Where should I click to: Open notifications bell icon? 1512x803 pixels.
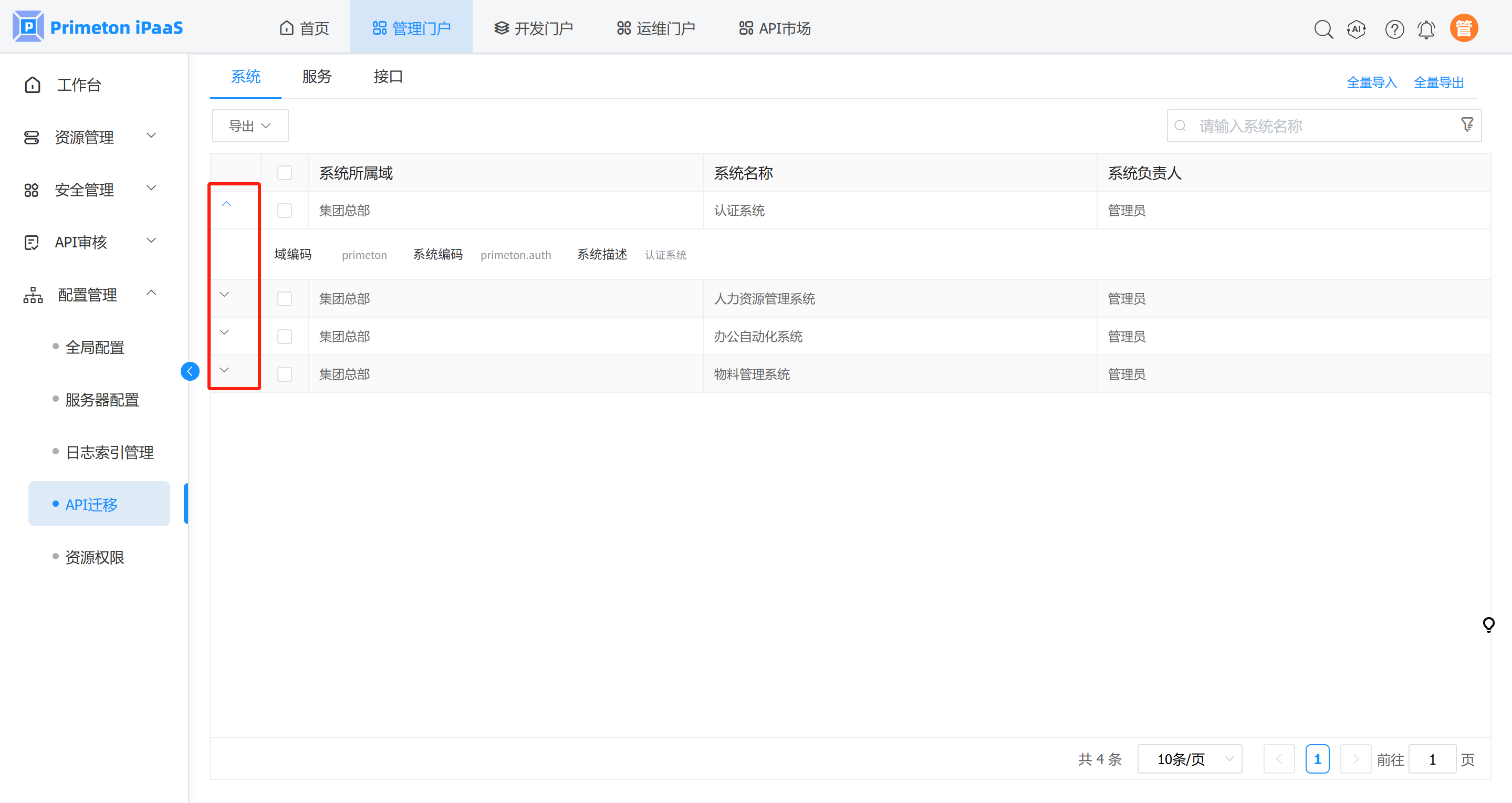pos(1426,29)
